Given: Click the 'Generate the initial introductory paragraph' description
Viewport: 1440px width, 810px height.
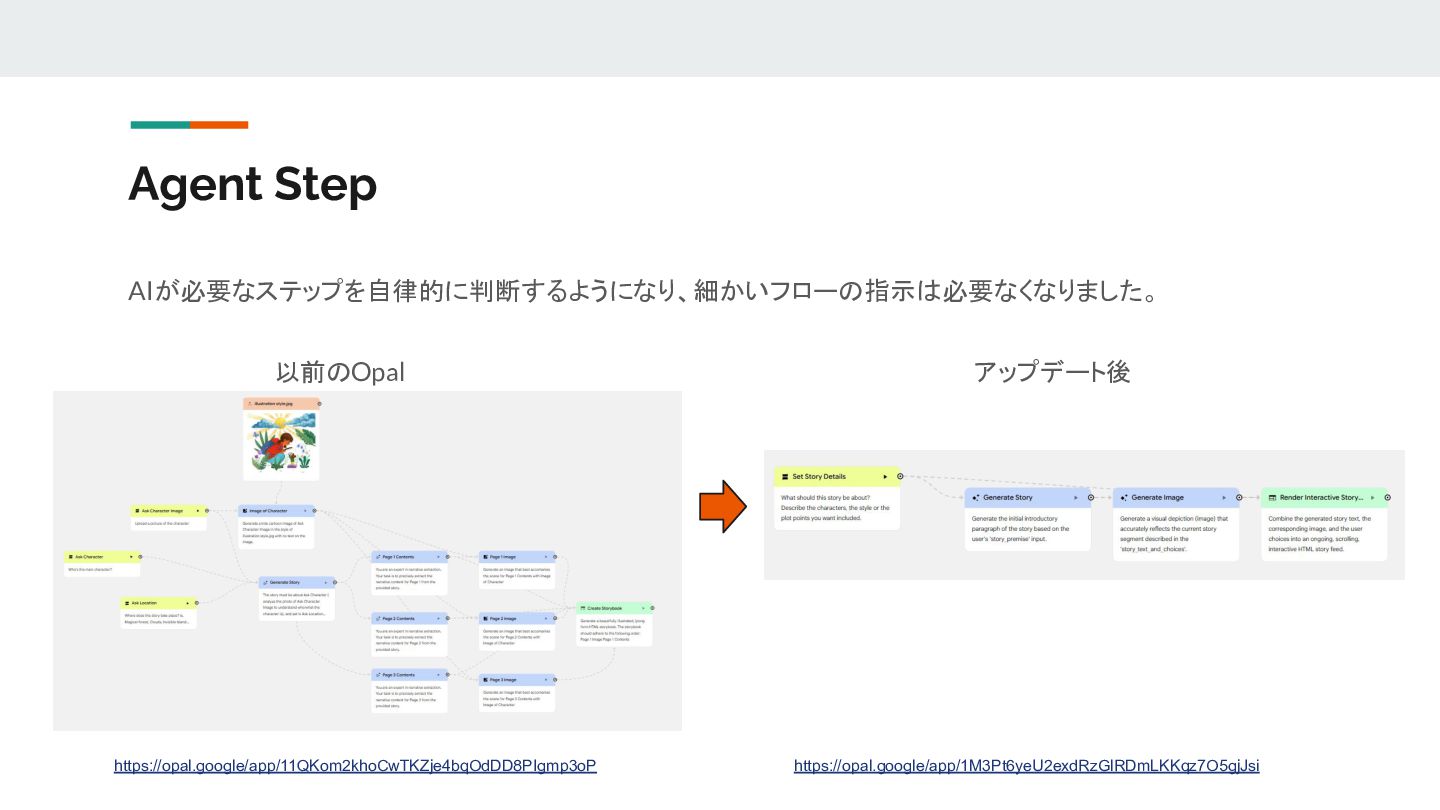Looking at the screenshot, I should point(1021,529).
